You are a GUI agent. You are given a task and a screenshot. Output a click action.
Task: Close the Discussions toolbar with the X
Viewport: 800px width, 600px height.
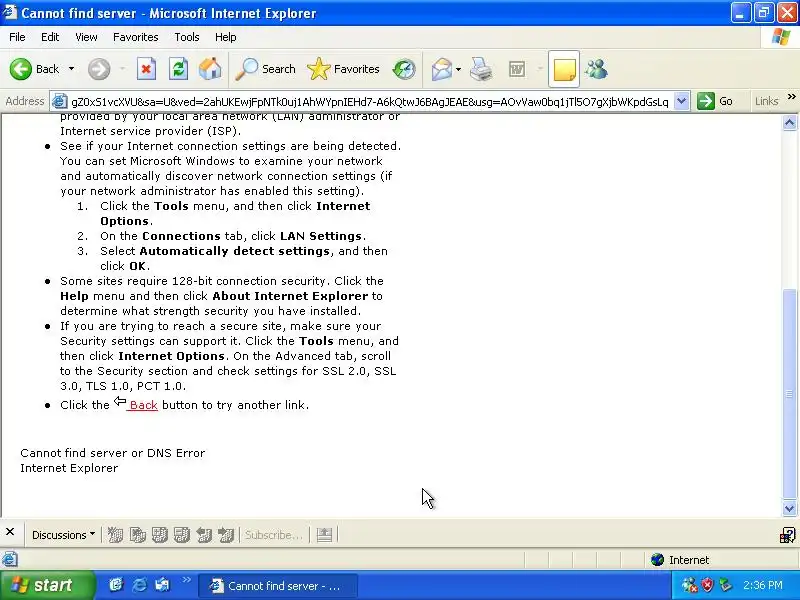click(x=10, y=532)
